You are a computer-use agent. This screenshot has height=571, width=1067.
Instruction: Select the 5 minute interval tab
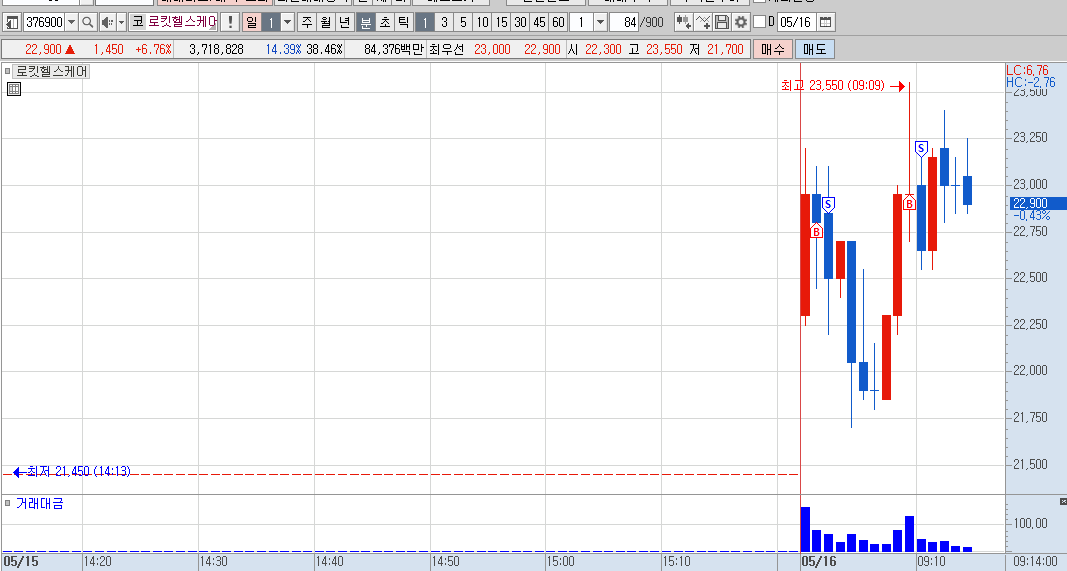tap(463, 22)
